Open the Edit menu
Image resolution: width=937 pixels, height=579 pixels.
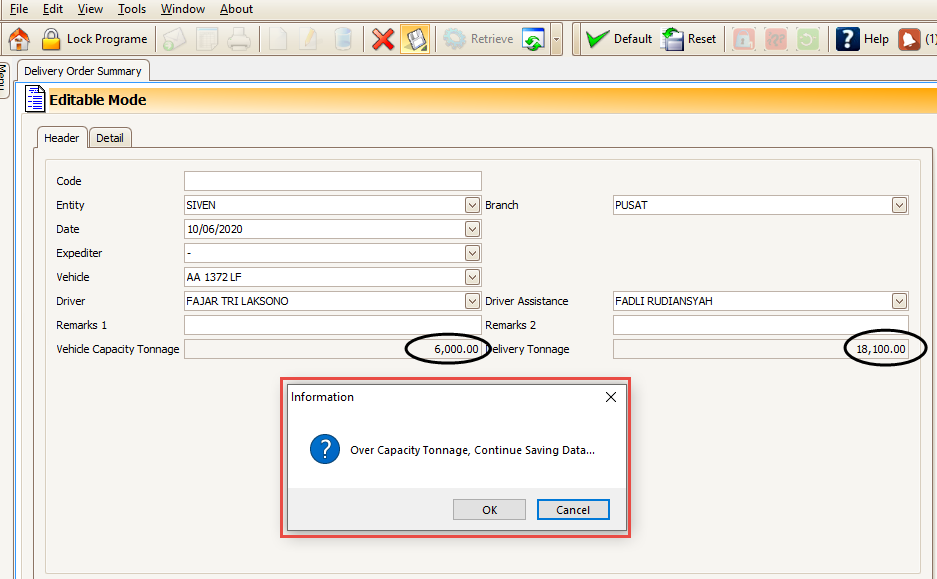pyautogui.click(x=53, y=9)
